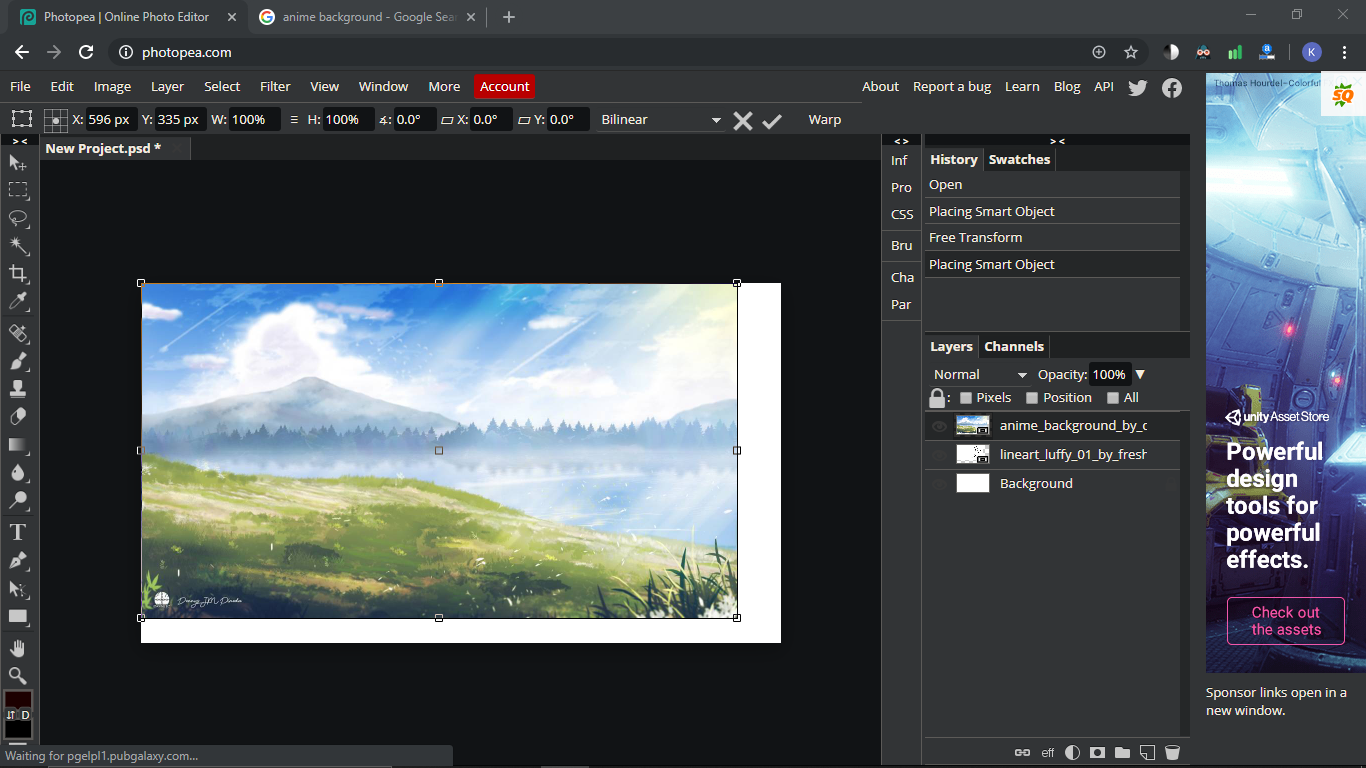Open the Normal blend mode dropdown
The width and height of the screenshot is (1366, 768).
point(980,375)
